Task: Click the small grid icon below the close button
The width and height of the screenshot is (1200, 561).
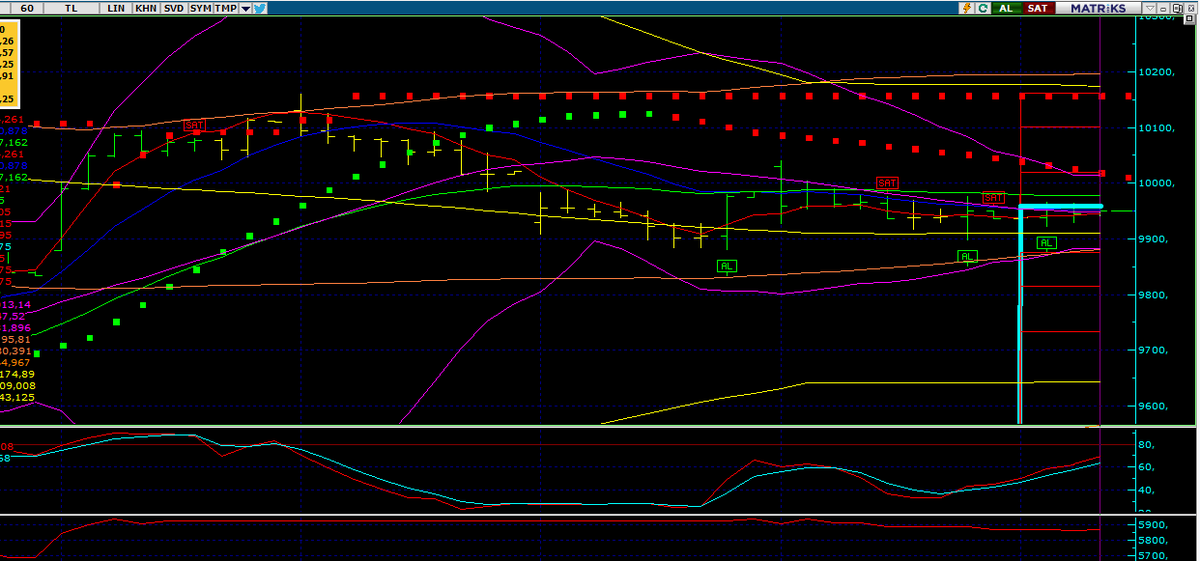Action: click(x=1189, y=18)
